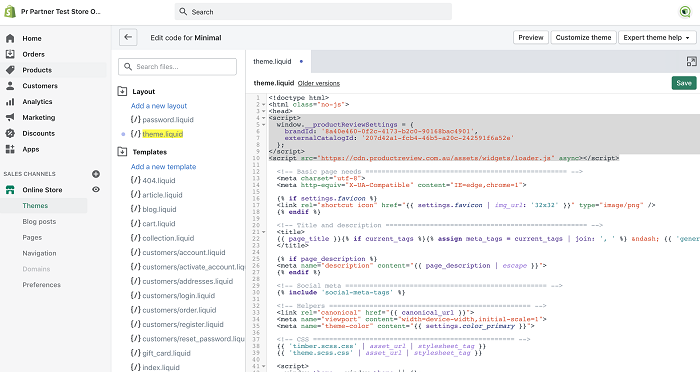This screenshot has height=372, width=700.
Task: Click the Marketing megaphone icon
Action: pyautogui.click(x=10, y=117)
